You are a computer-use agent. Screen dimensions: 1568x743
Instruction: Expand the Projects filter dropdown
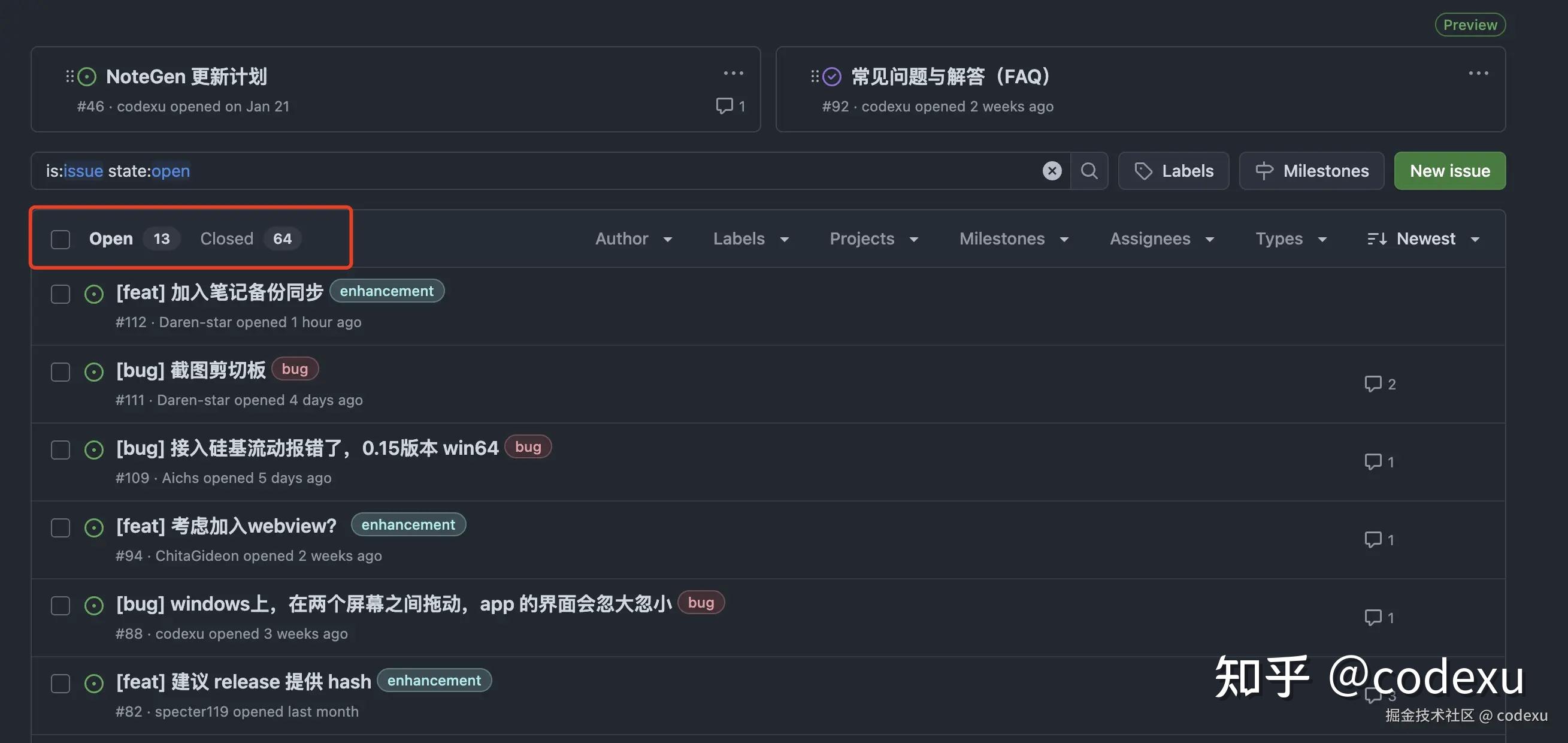click(x=874, y=238)
